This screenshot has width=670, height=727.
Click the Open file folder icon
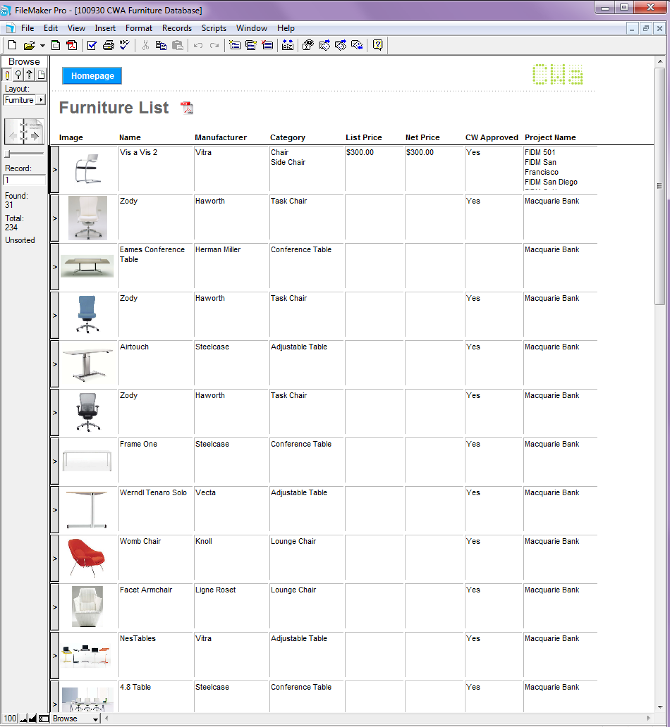tap(29, 45)
